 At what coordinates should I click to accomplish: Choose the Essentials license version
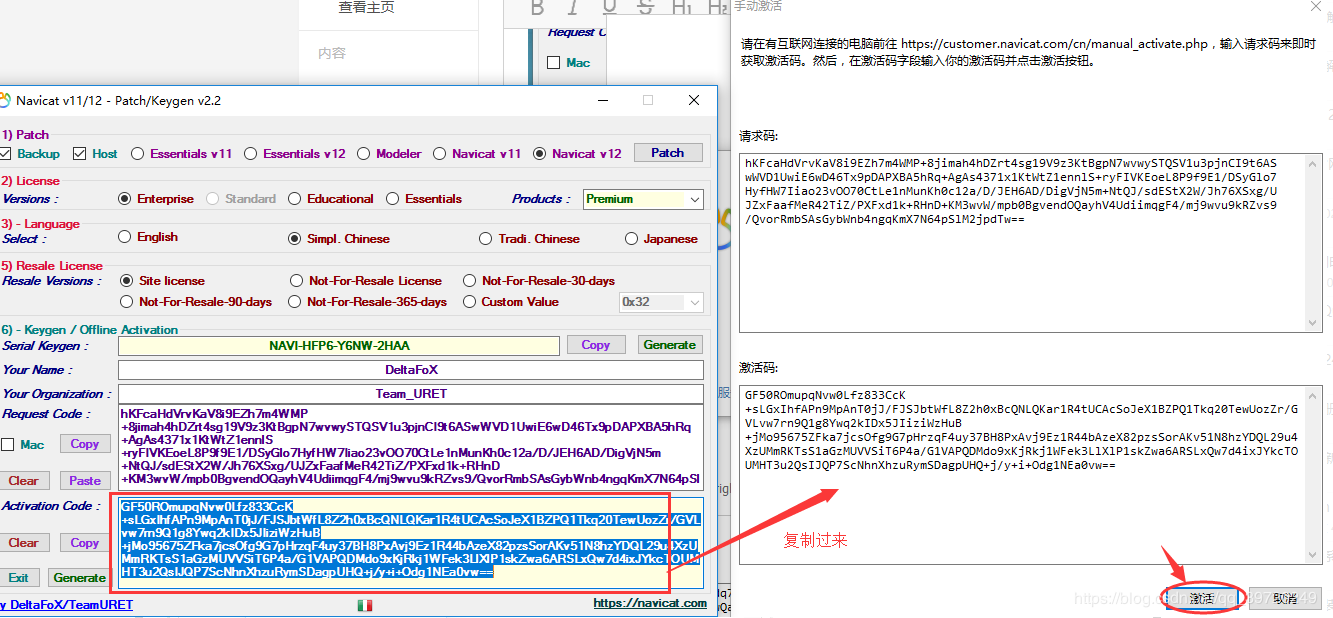[392, 198]
